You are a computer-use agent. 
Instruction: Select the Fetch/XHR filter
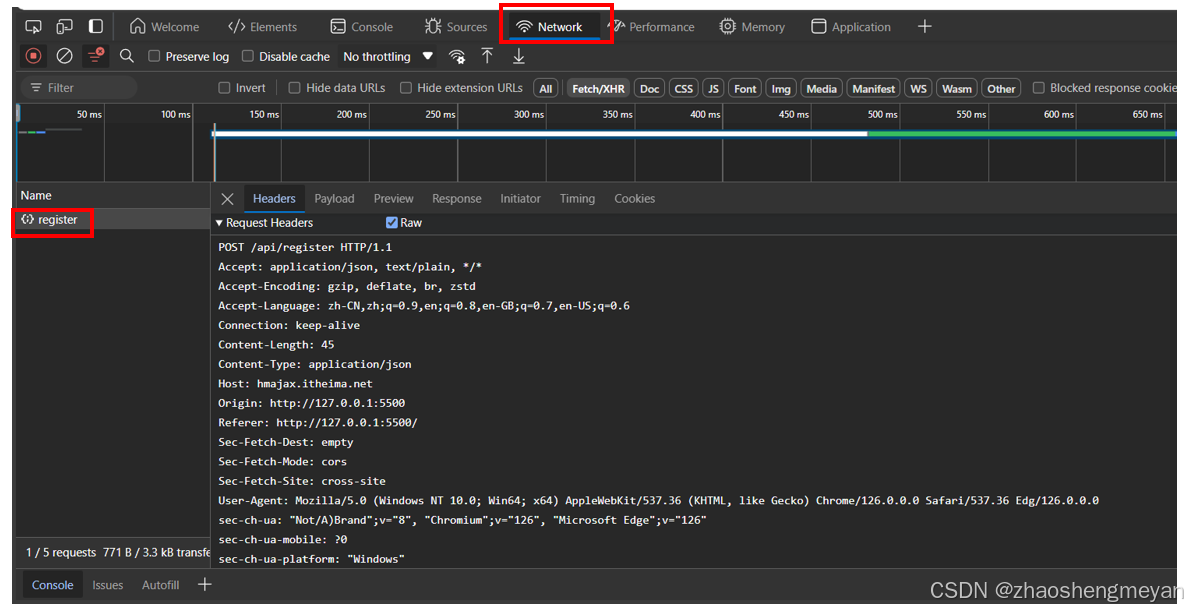pyautogui.click(x=598, y=89)
